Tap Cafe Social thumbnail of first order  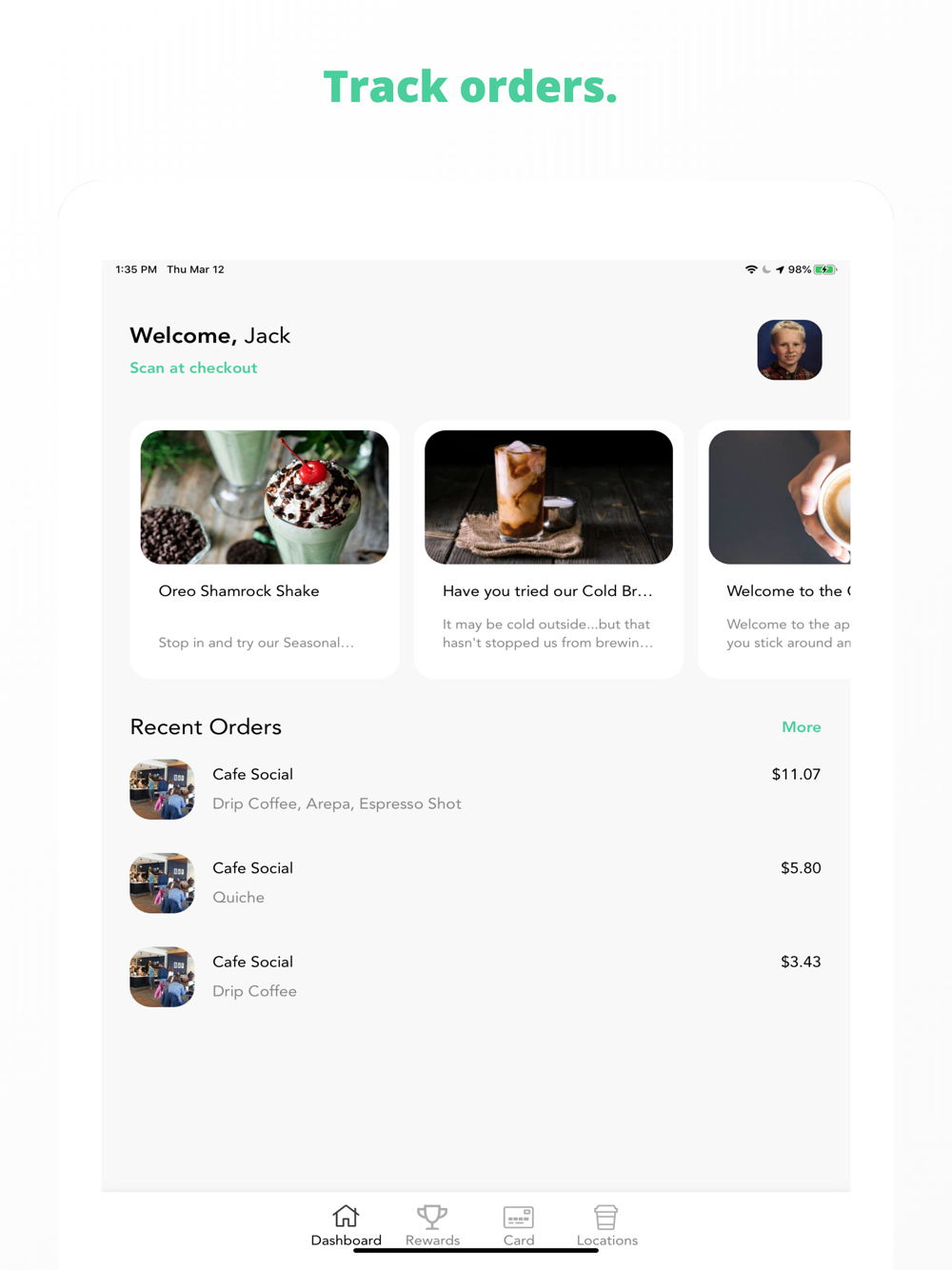(162, 789)
